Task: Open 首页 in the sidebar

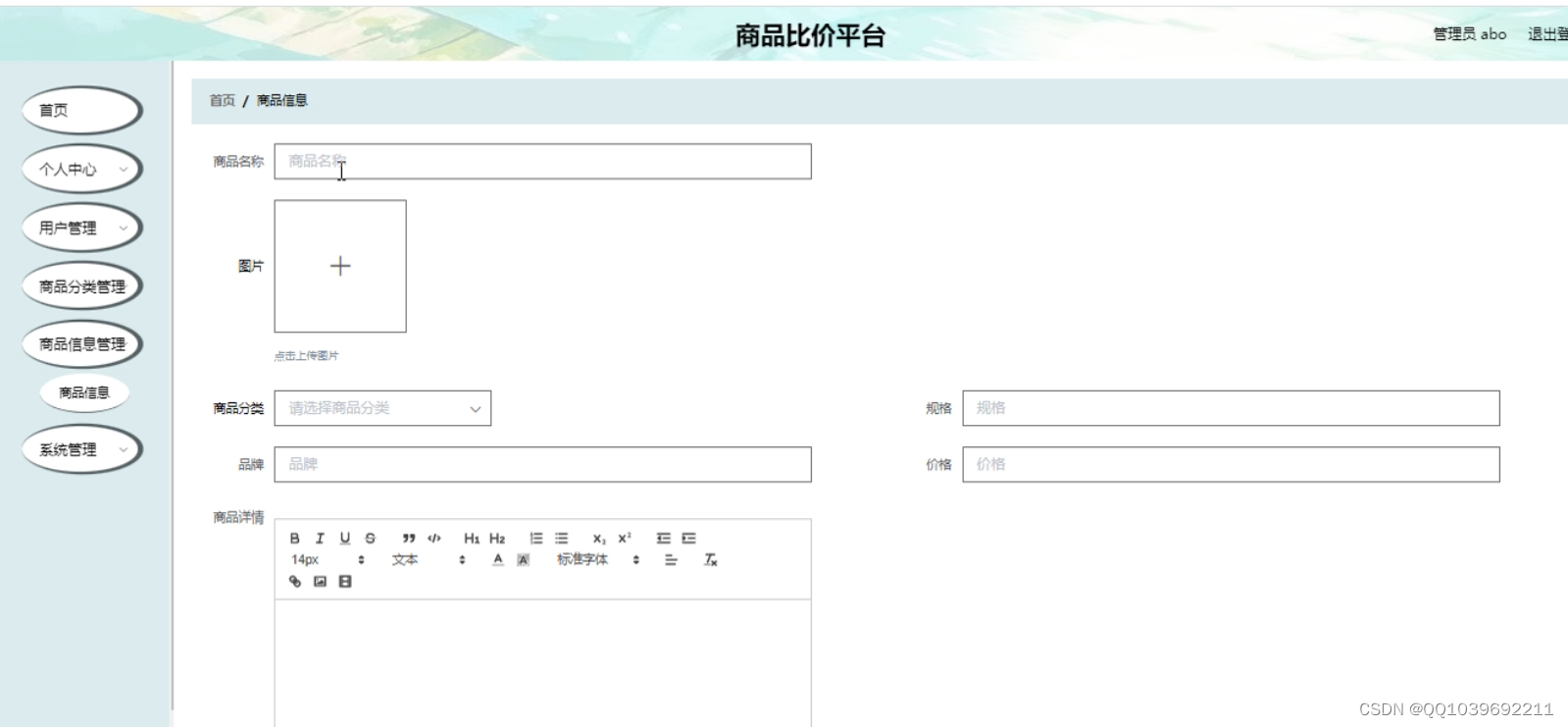Action: (82, 110)
